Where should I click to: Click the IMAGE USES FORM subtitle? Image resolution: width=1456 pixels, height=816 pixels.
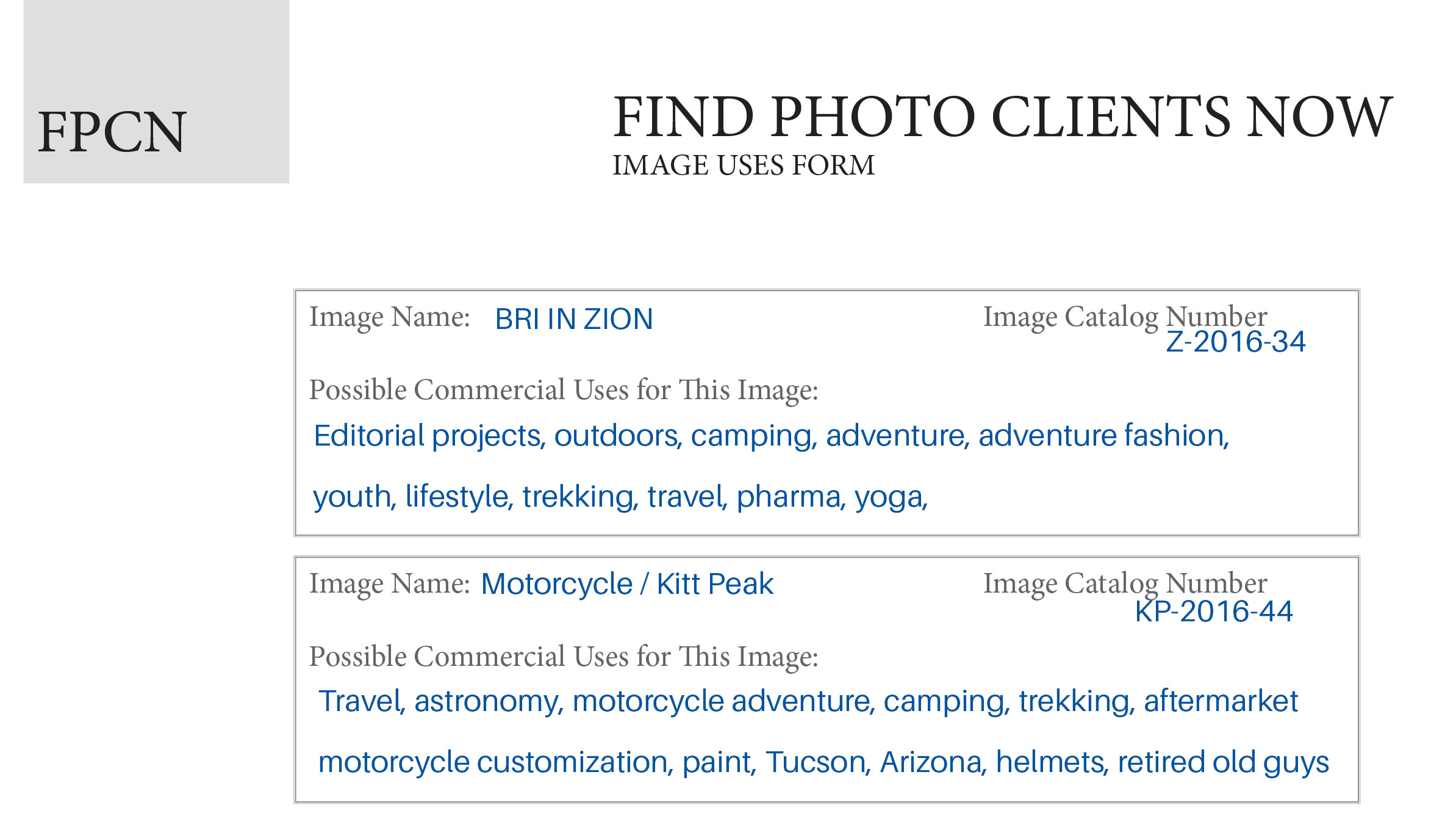coord(744,165)
